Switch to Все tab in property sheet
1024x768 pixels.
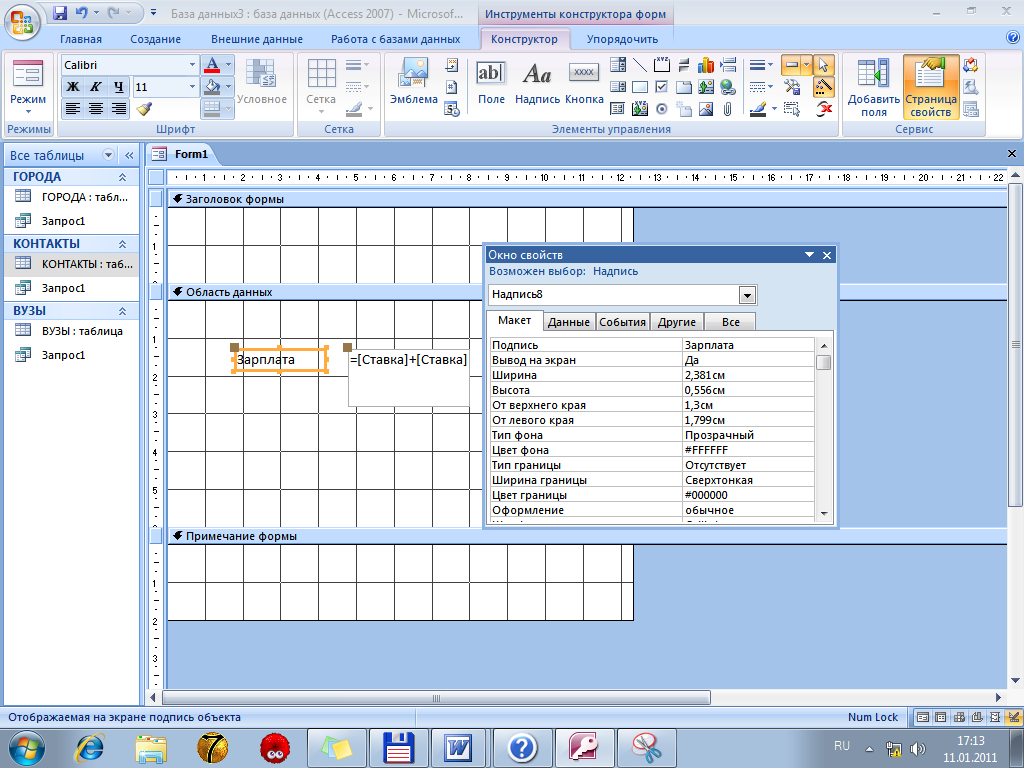731,322
